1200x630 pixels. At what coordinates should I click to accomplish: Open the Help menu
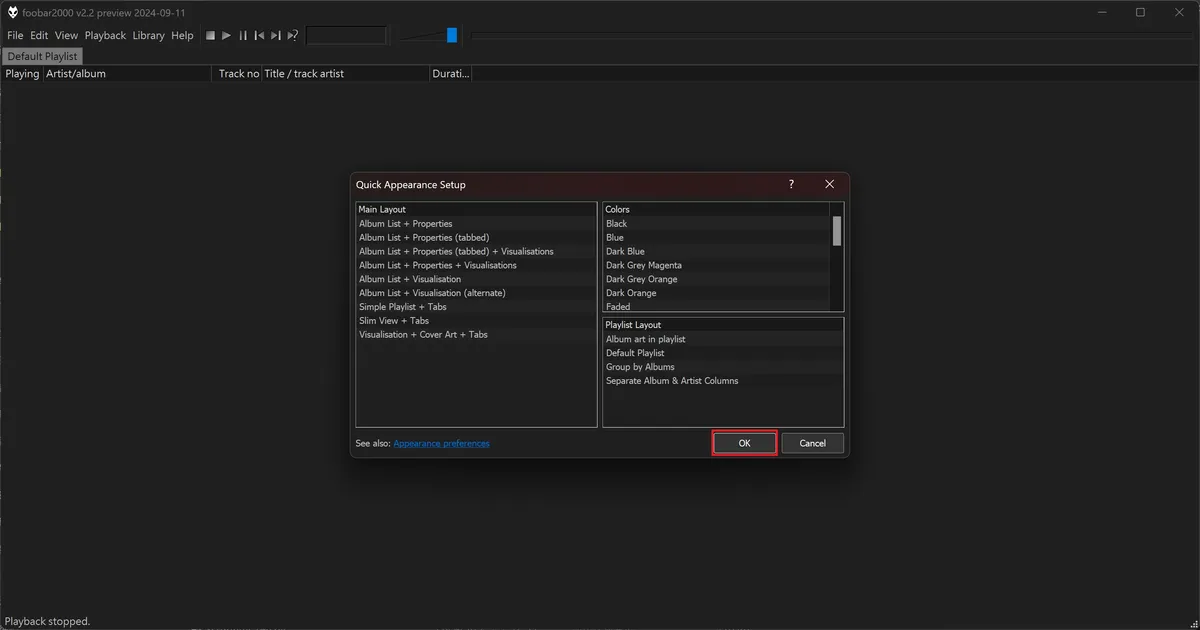(x=182, y=35)
